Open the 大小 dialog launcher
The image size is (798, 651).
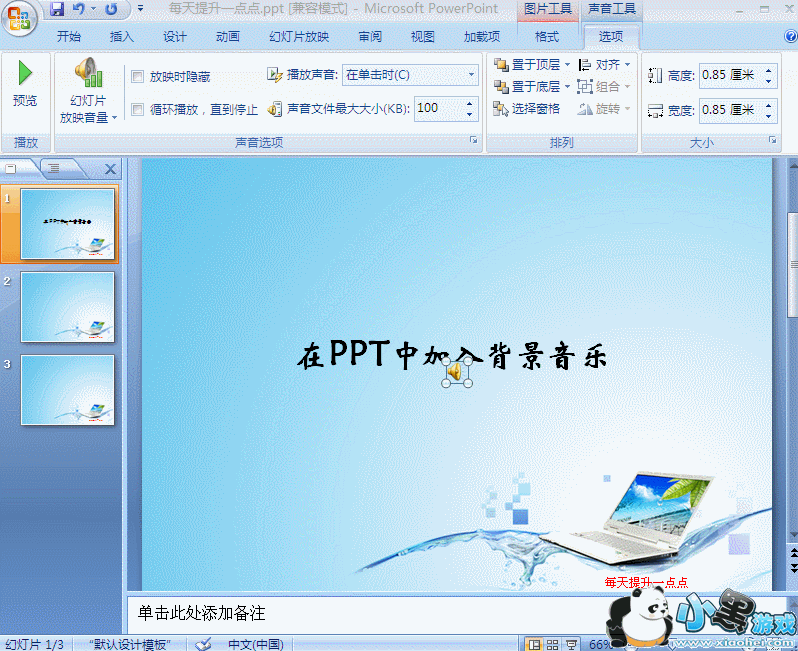click(x=773, y=140)
